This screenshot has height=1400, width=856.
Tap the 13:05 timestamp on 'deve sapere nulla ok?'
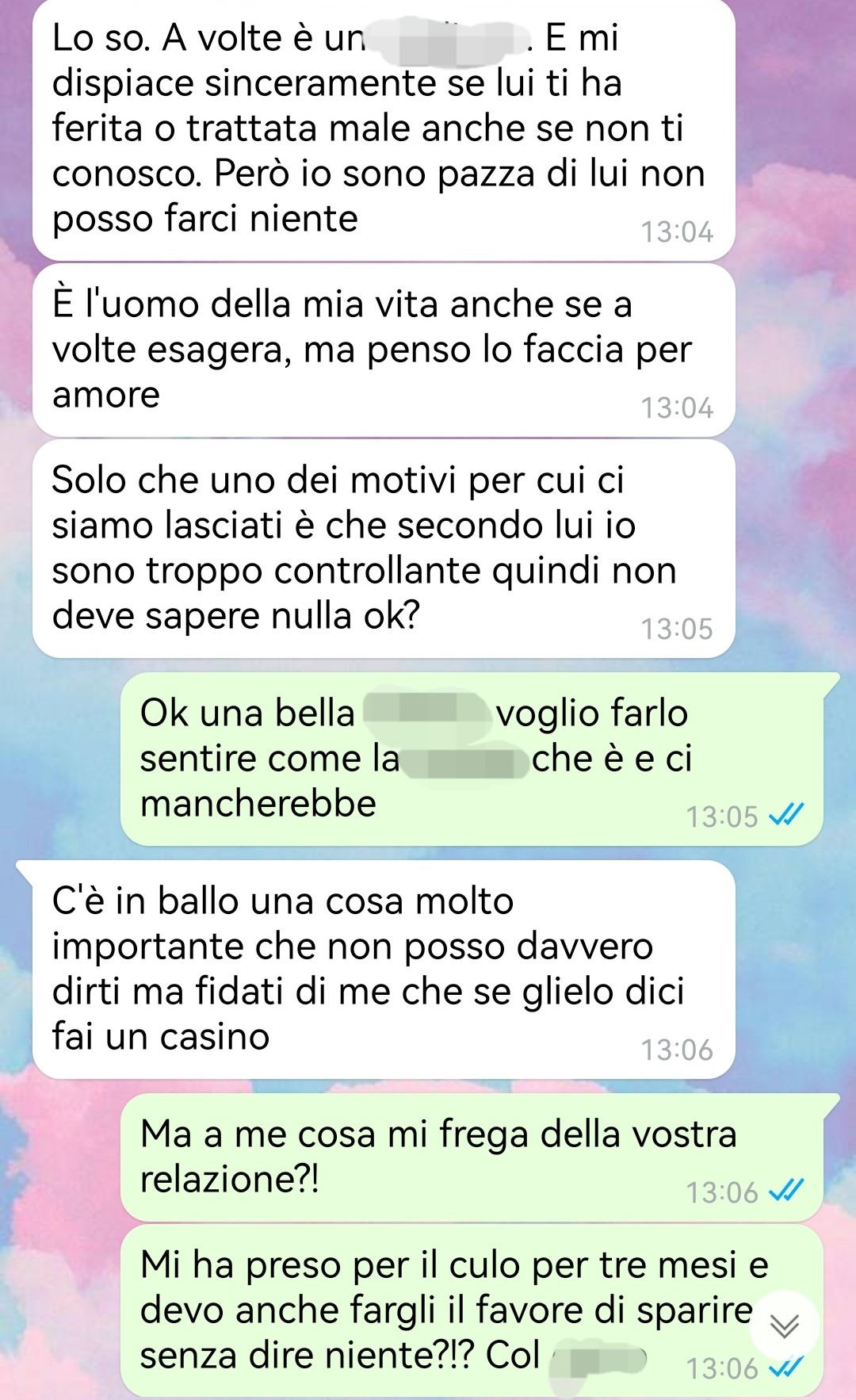click(x=677, y=629)
